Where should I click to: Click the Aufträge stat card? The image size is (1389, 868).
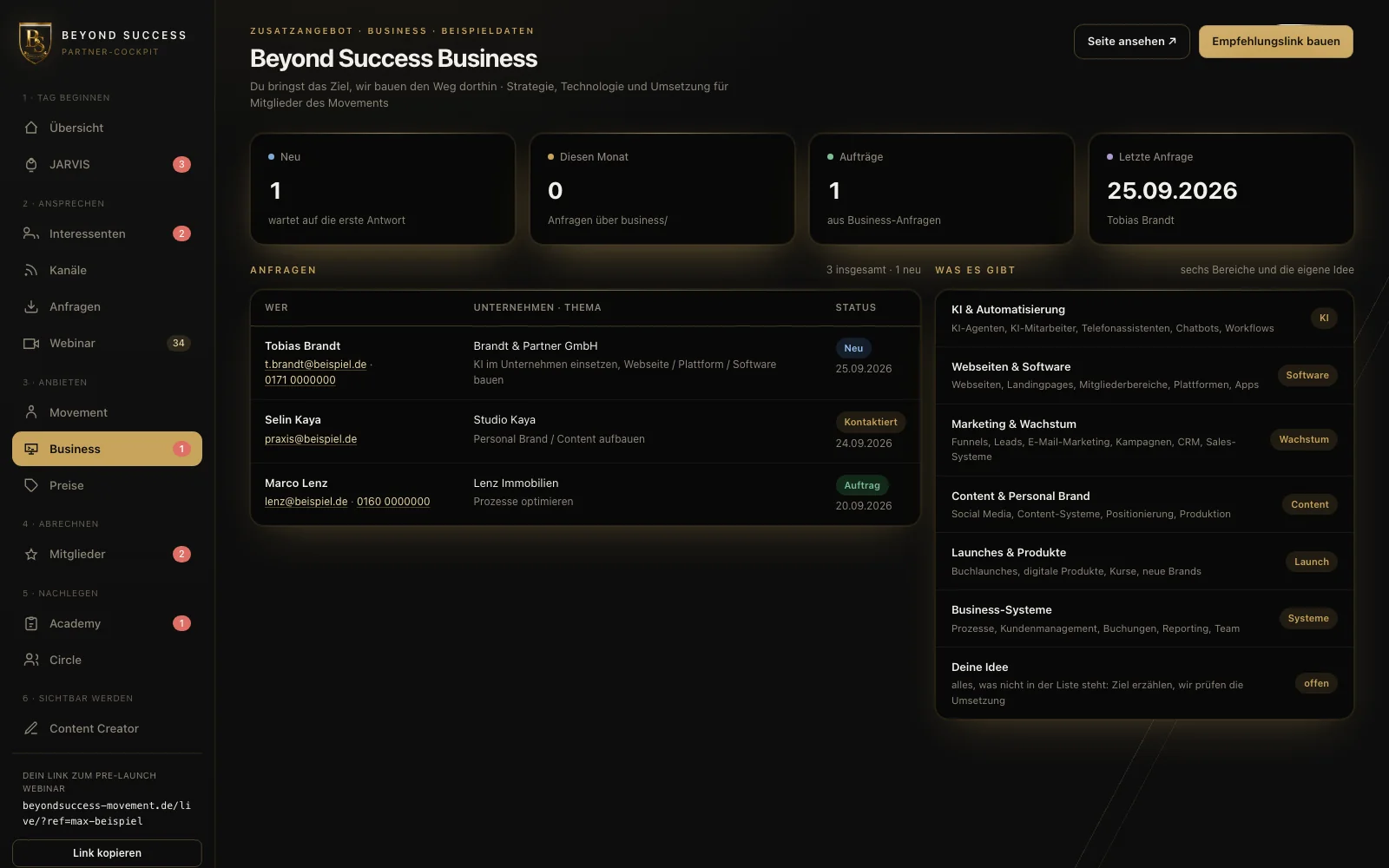click(942, 188)
